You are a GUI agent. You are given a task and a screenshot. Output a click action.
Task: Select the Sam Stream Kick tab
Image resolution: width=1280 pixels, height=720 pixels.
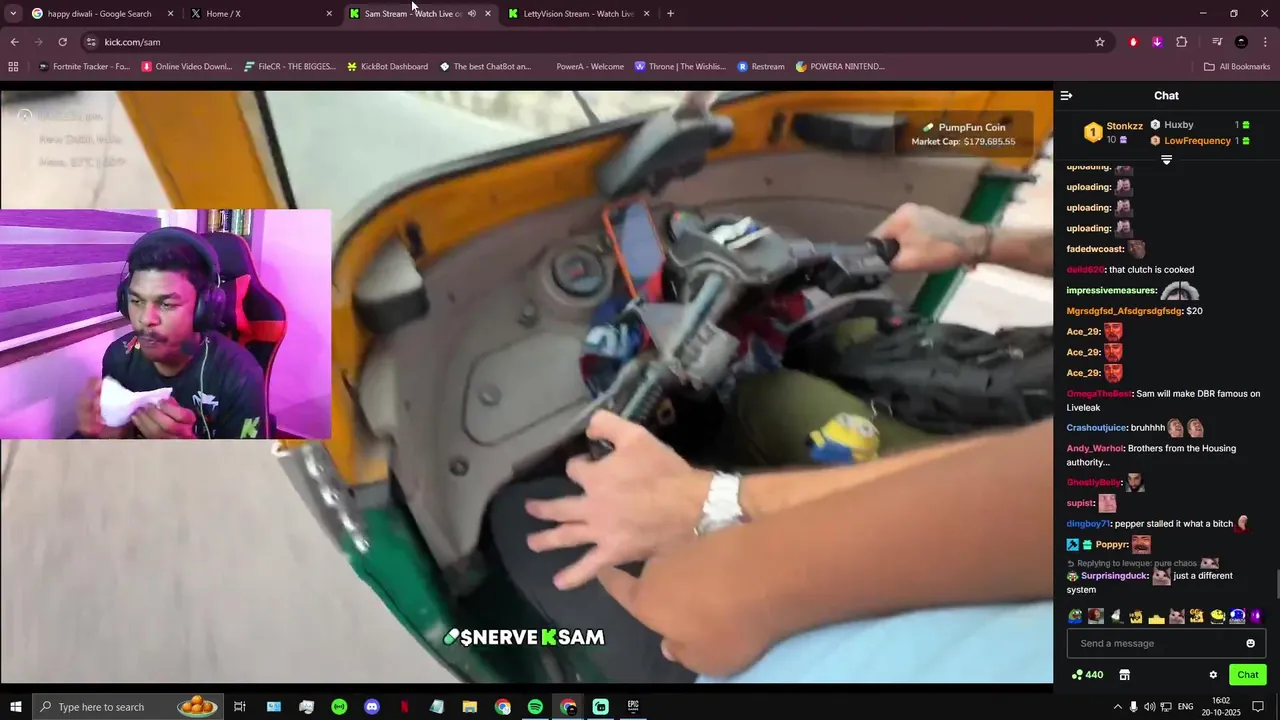point(412,14)
